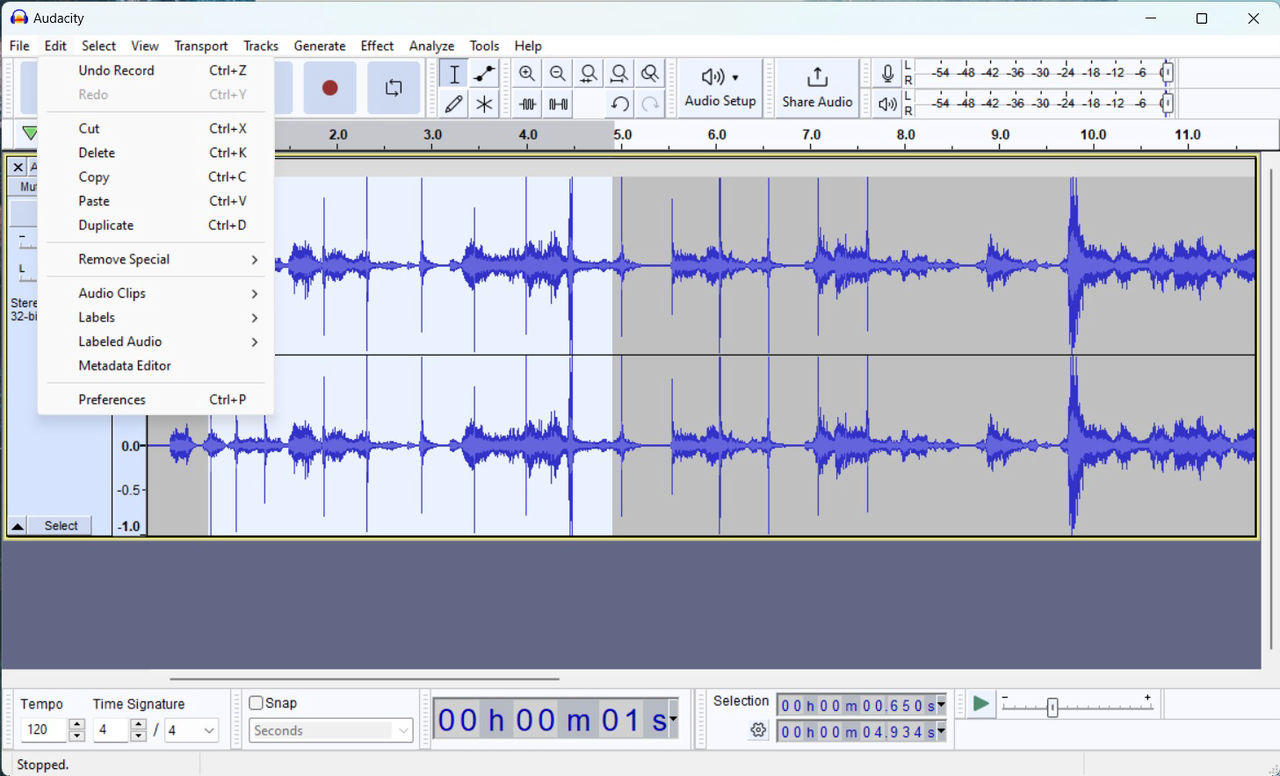Toggle loop recording mode icon

(x=393, y=88)
